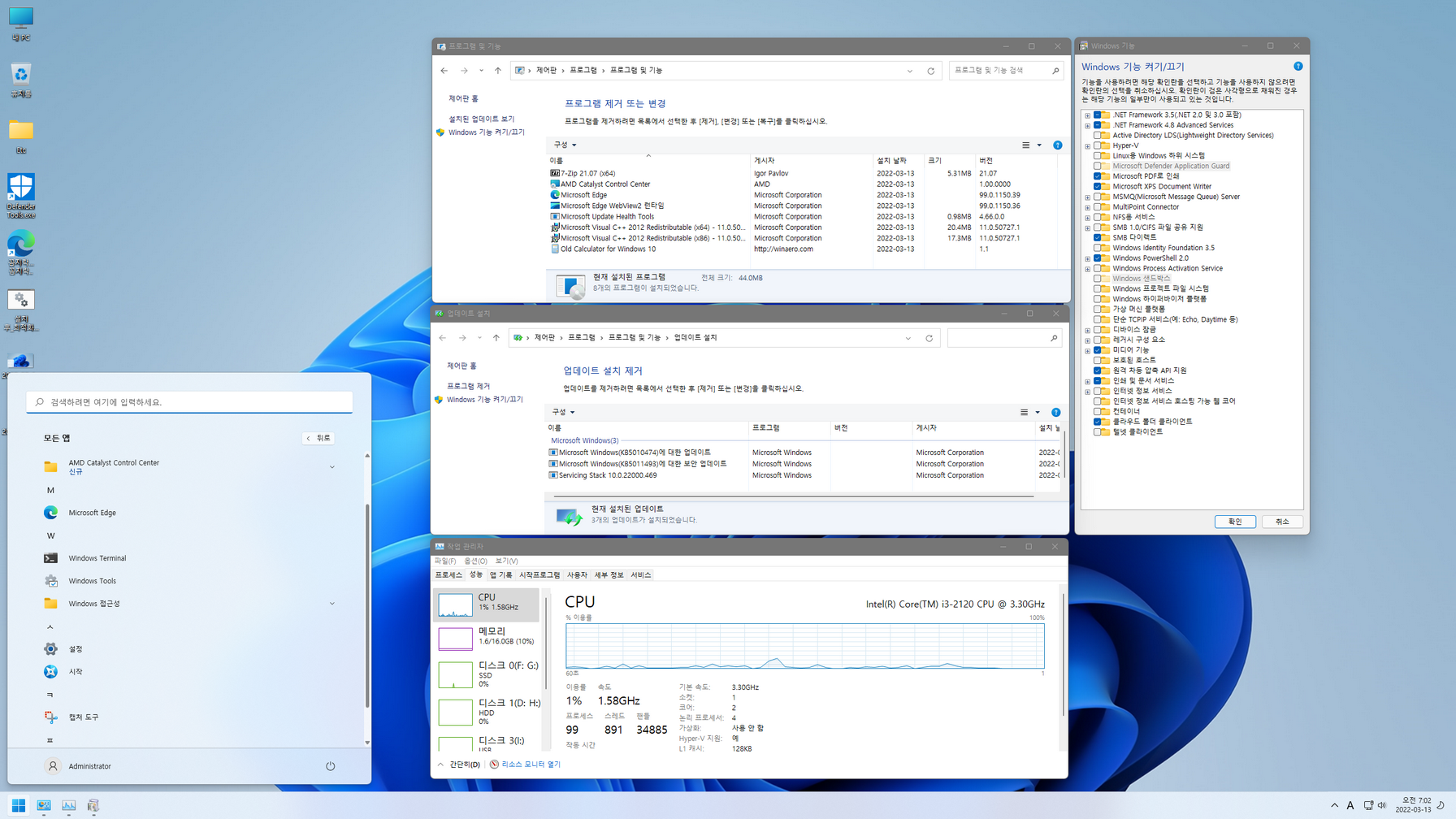Click the help icon in Programs and Features toolbar
This screenshot has height=819, width=1456.
tap(1057, 145)
